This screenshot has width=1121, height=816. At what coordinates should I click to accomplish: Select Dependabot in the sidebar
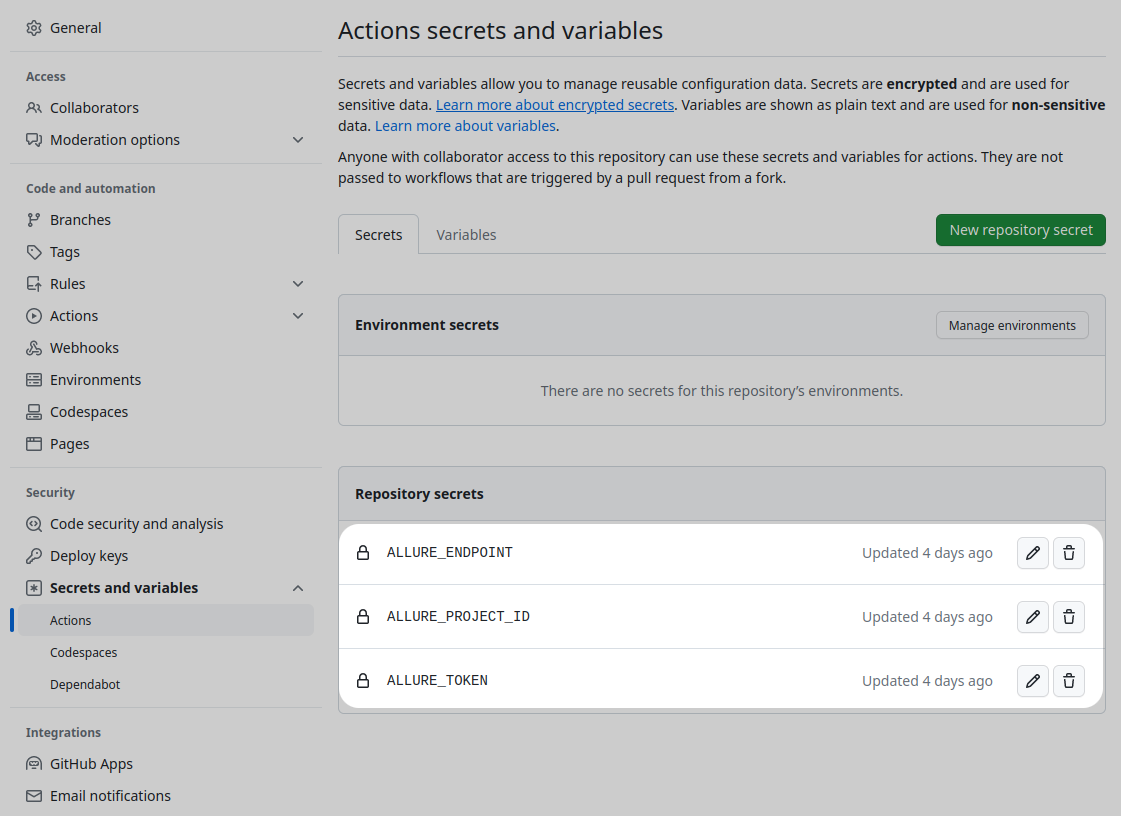[83, 684]
